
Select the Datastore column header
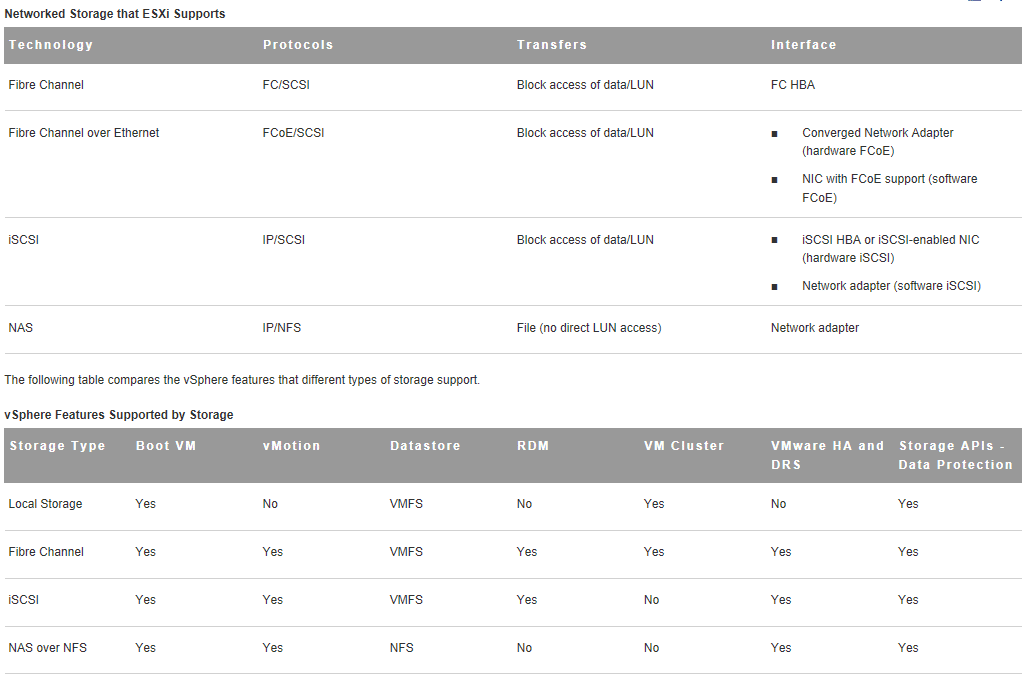(x=425, y=446)
